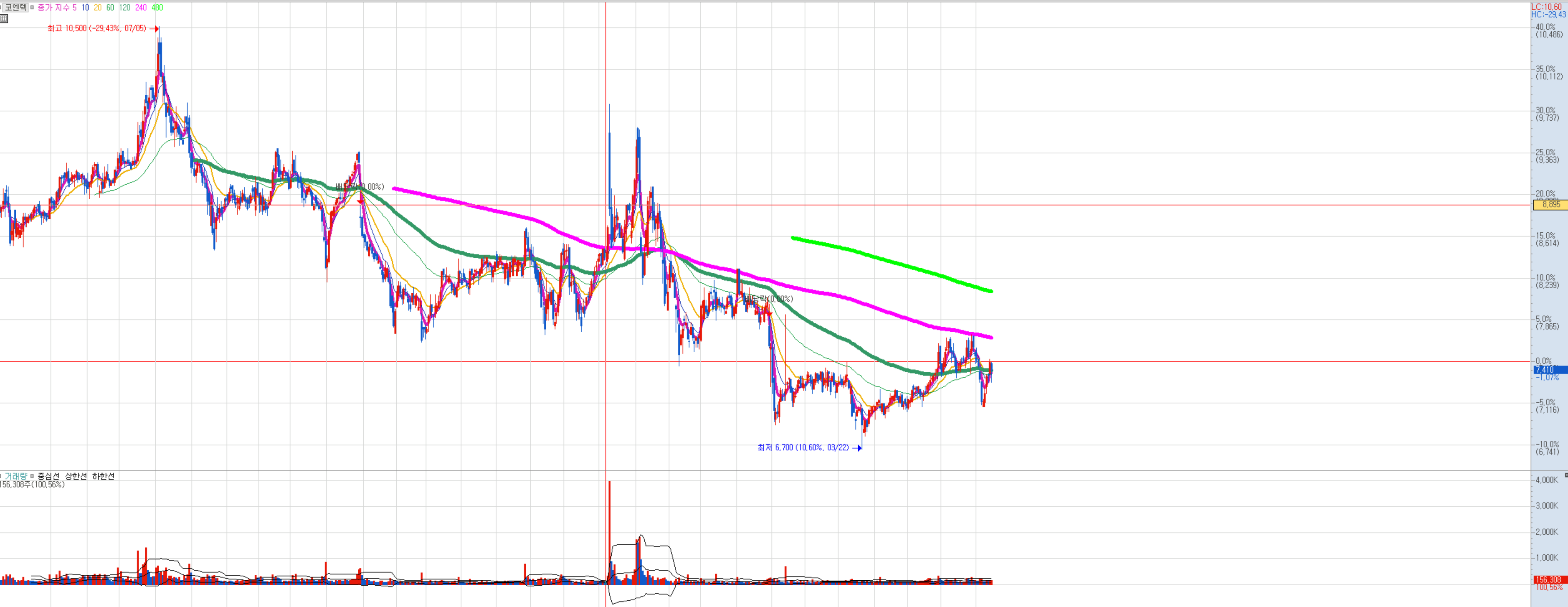
Task: Click the 거래량 volume indicator label
Action: click(16, 476)
